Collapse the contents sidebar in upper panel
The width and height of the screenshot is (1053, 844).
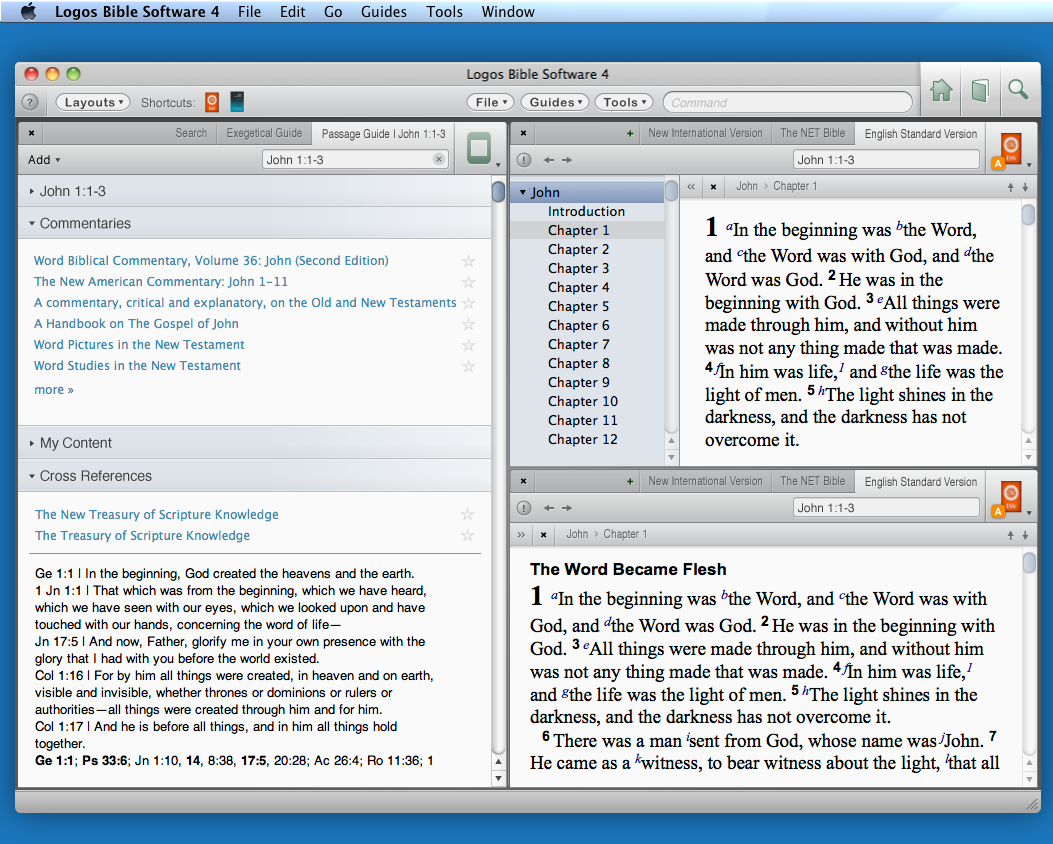click(x=691, y=187)
